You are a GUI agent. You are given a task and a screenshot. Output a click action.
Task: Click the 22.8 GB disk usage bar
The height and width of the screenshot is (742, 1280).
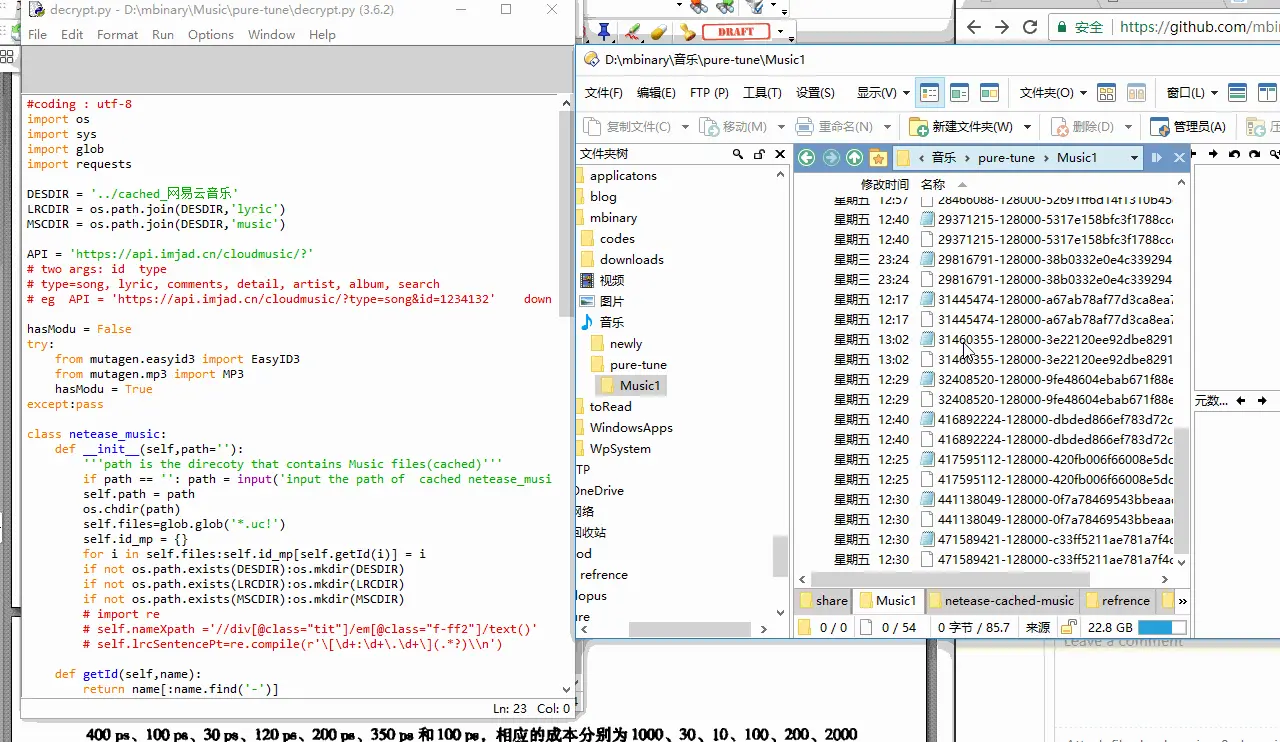[x=1162, y=627]
